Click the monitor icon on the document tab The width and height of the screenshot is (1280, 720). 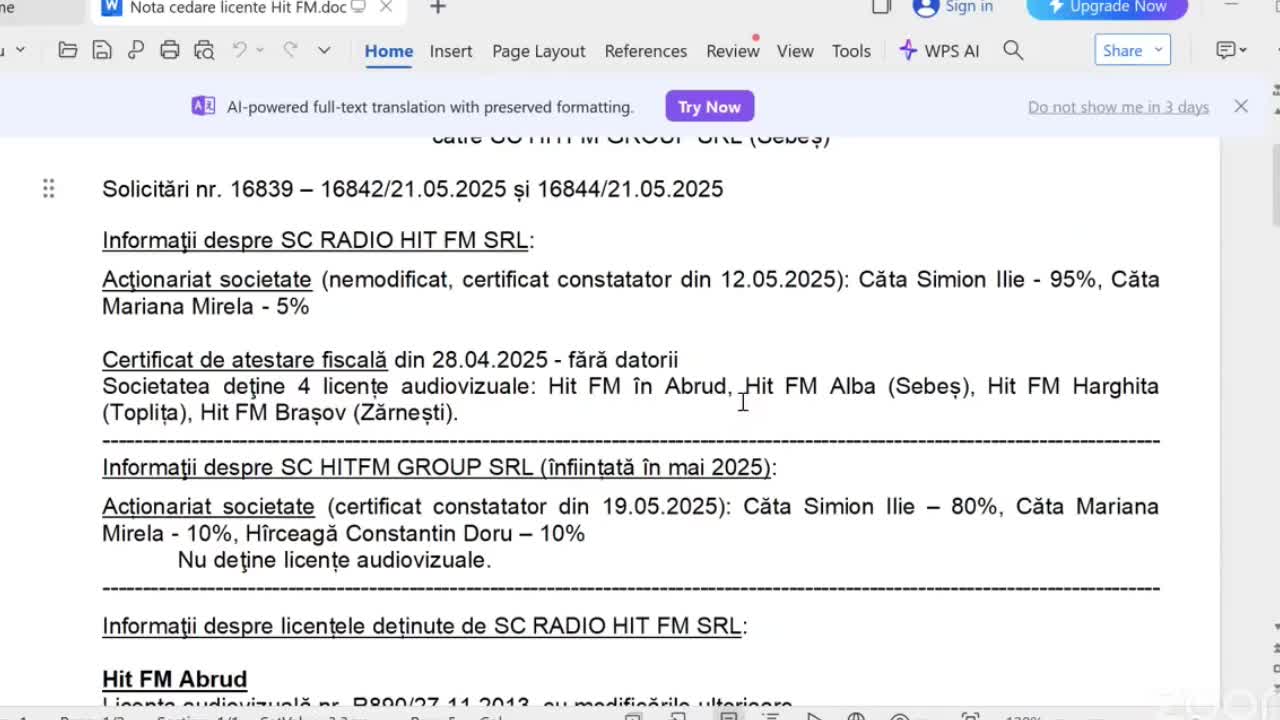coord(358,8)
